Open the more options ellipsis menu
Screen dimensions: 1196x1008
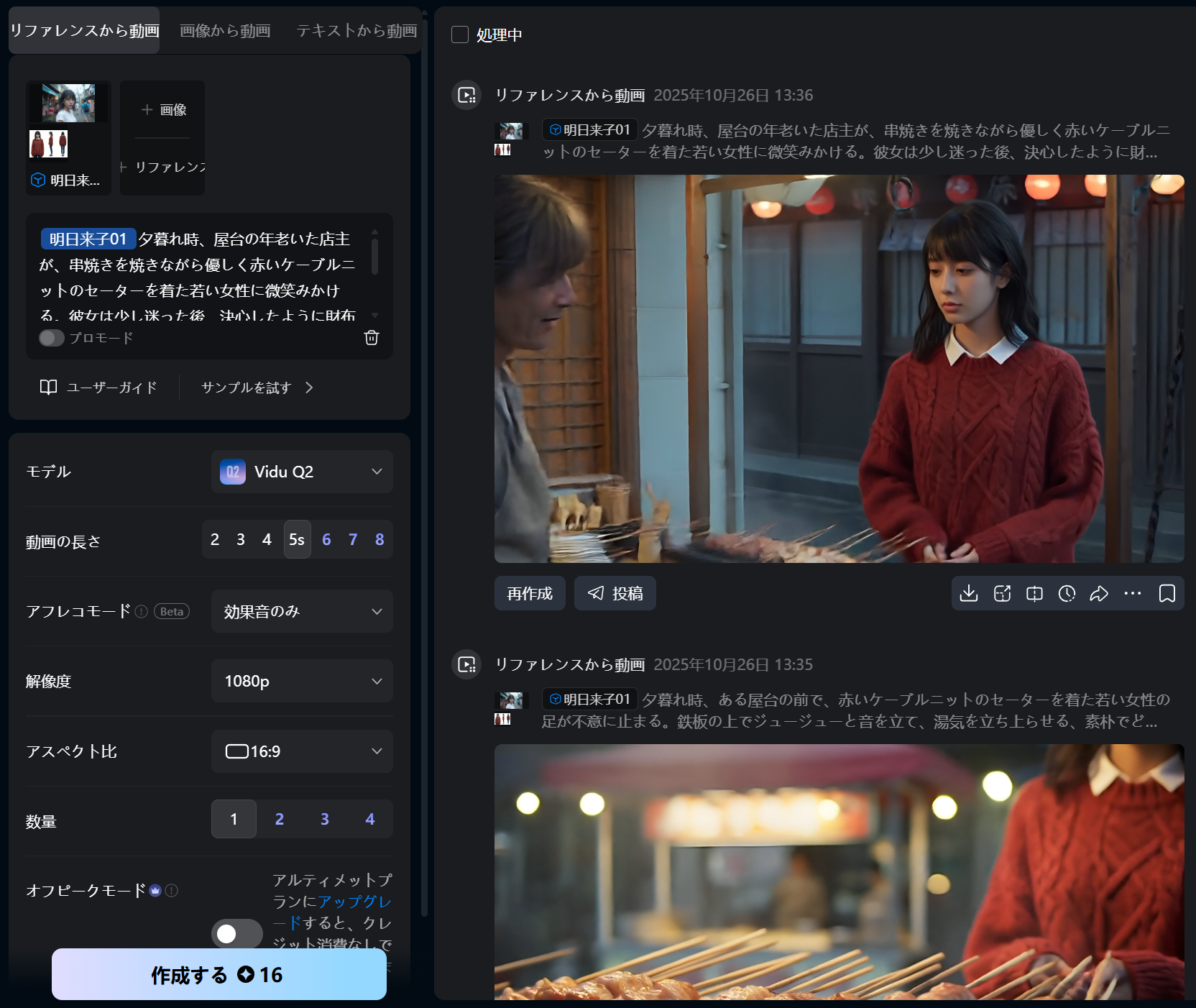(1133, 593)
